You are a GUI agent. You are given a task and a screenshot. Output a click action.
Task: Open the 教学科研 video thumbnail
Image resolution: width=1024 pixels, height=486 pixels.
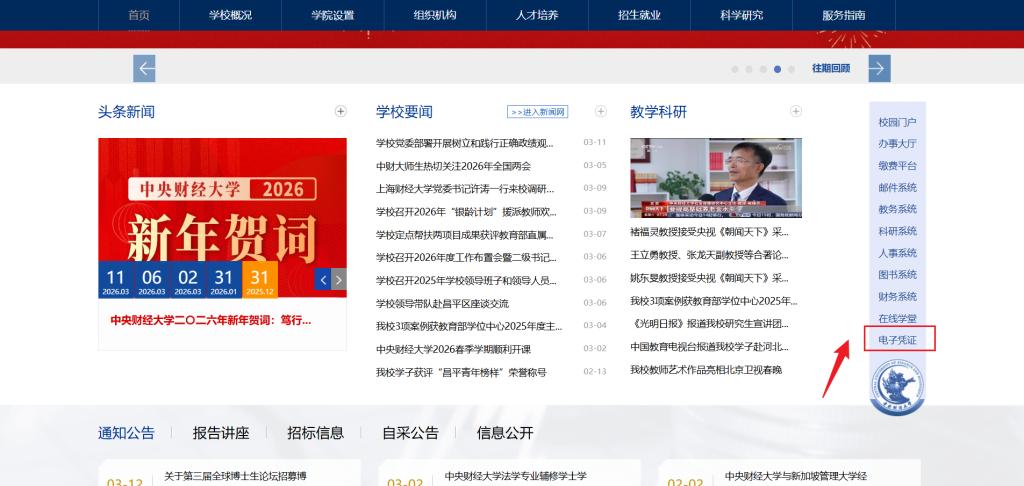pos(715,177)
